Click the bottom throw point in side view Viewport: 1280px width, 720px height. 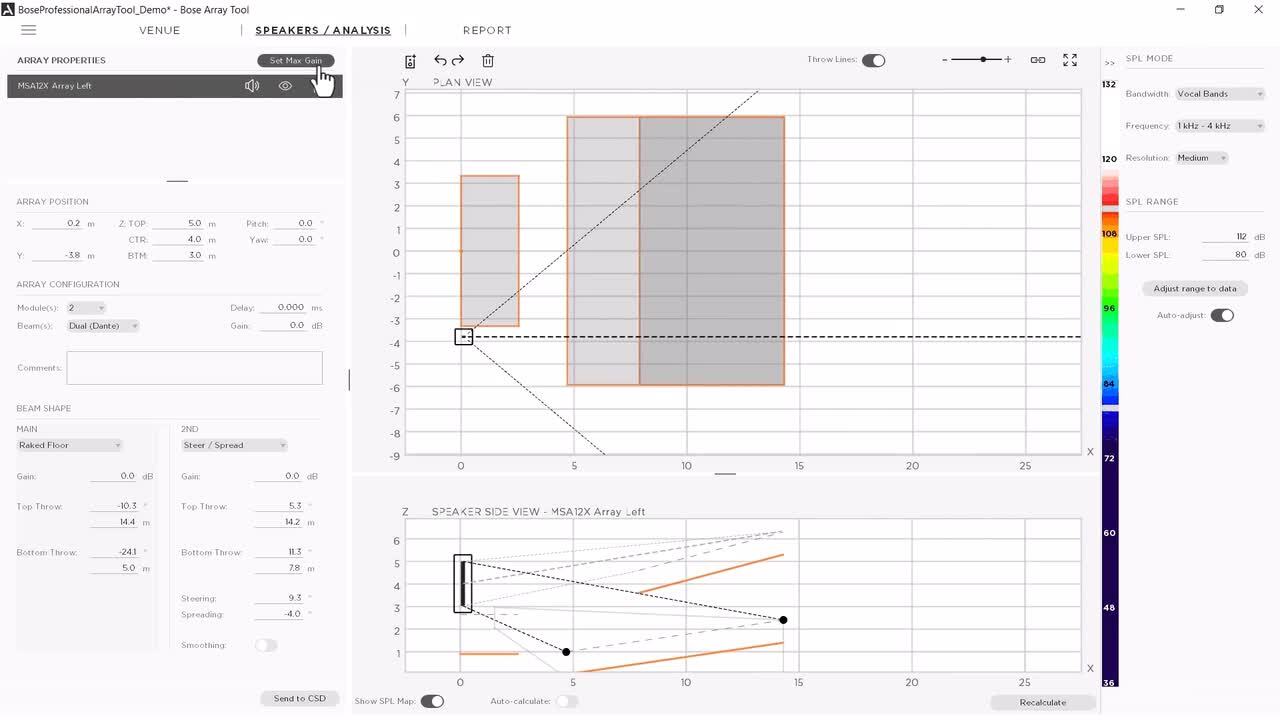566,652
